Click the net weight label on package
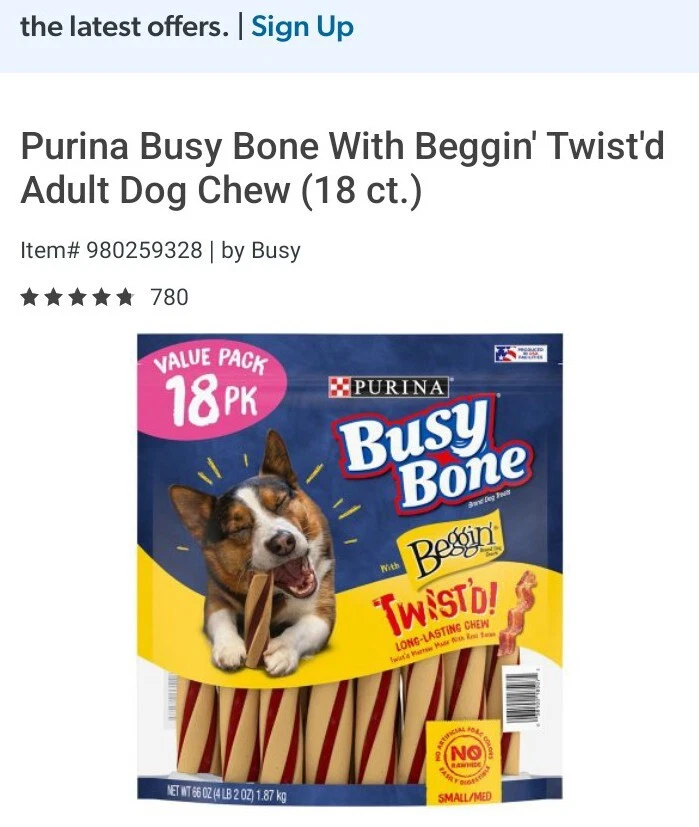Viewport: 699px width, 827px height. (226, 792)
